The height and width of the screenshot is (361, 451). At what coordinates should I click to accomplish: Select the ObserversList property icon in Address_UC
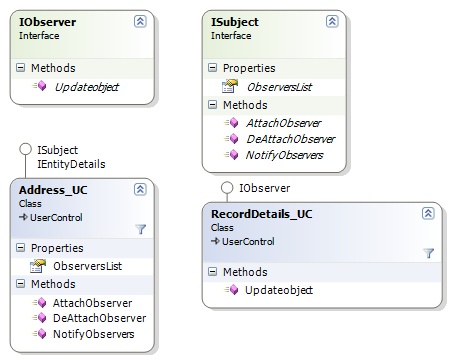tap(38, 266)
